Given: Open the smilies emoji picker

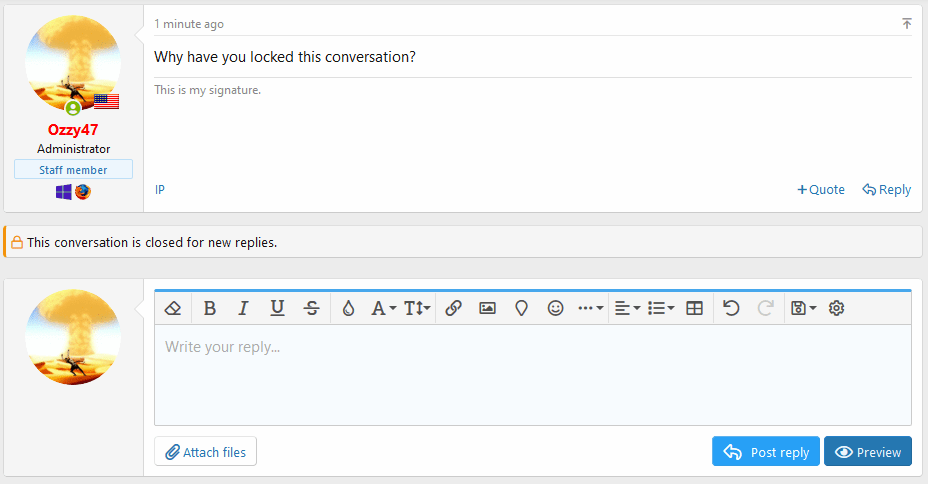Looking at the screenshot, I should 556,309.
